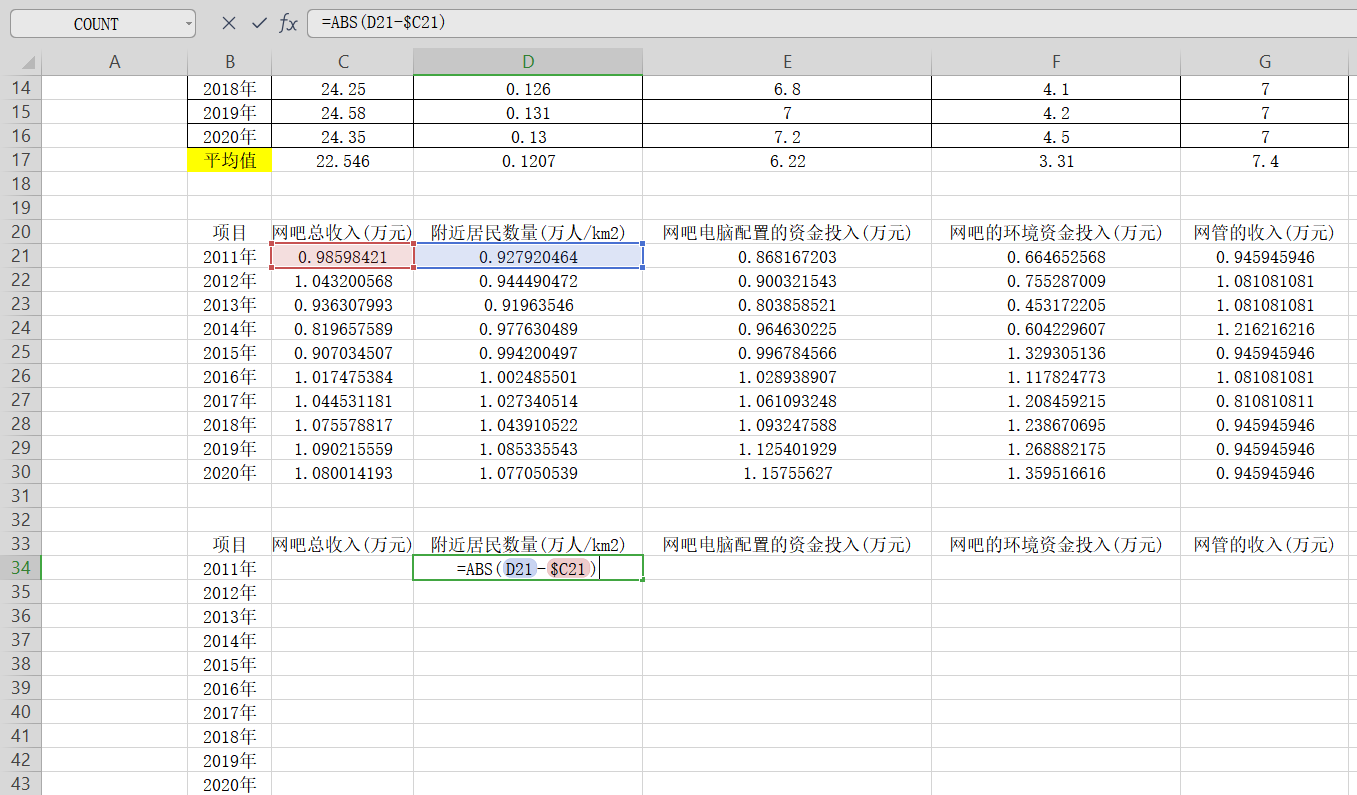Click cell 24.25 in 2018年 row
The width and height of the screenshot is (1357, 795).
point(342,88)
